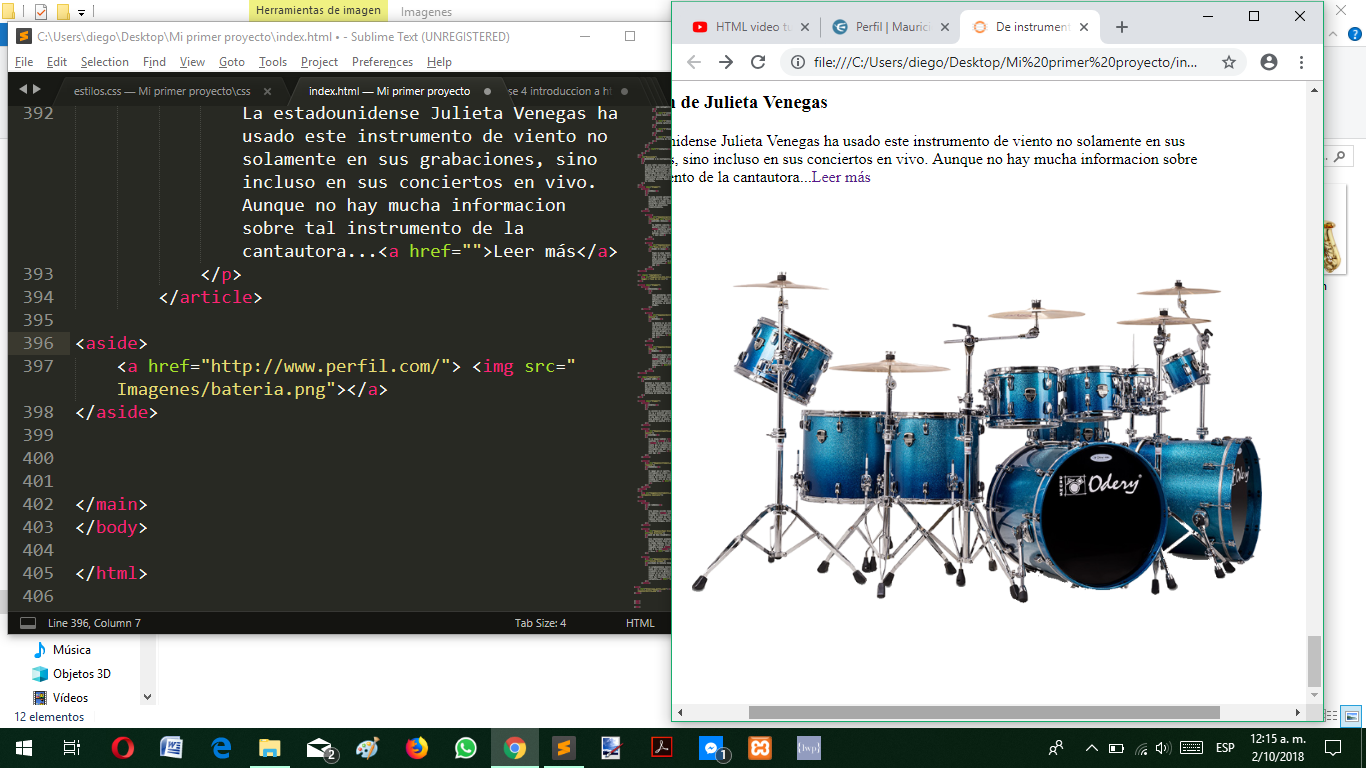1366x768 pixels.
Task: Open the Chrome profile avatar
Action: tap(1269, 62)
